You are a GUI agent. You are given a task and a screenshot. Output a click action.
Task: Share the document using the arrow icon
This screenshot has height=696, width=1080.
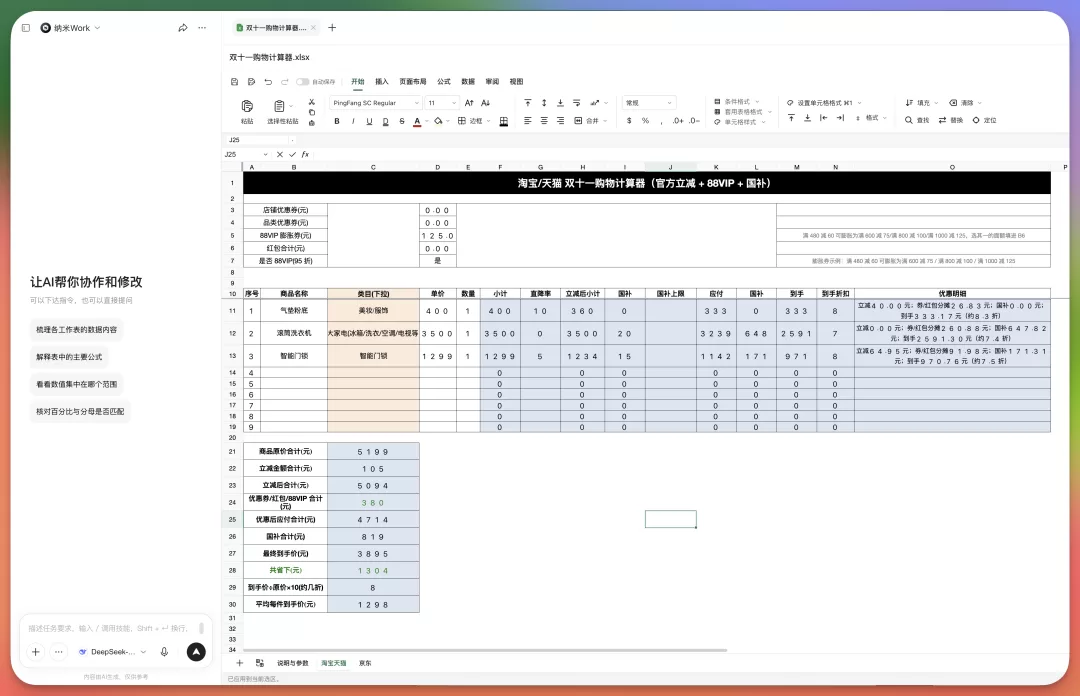(x=183, y=28)
